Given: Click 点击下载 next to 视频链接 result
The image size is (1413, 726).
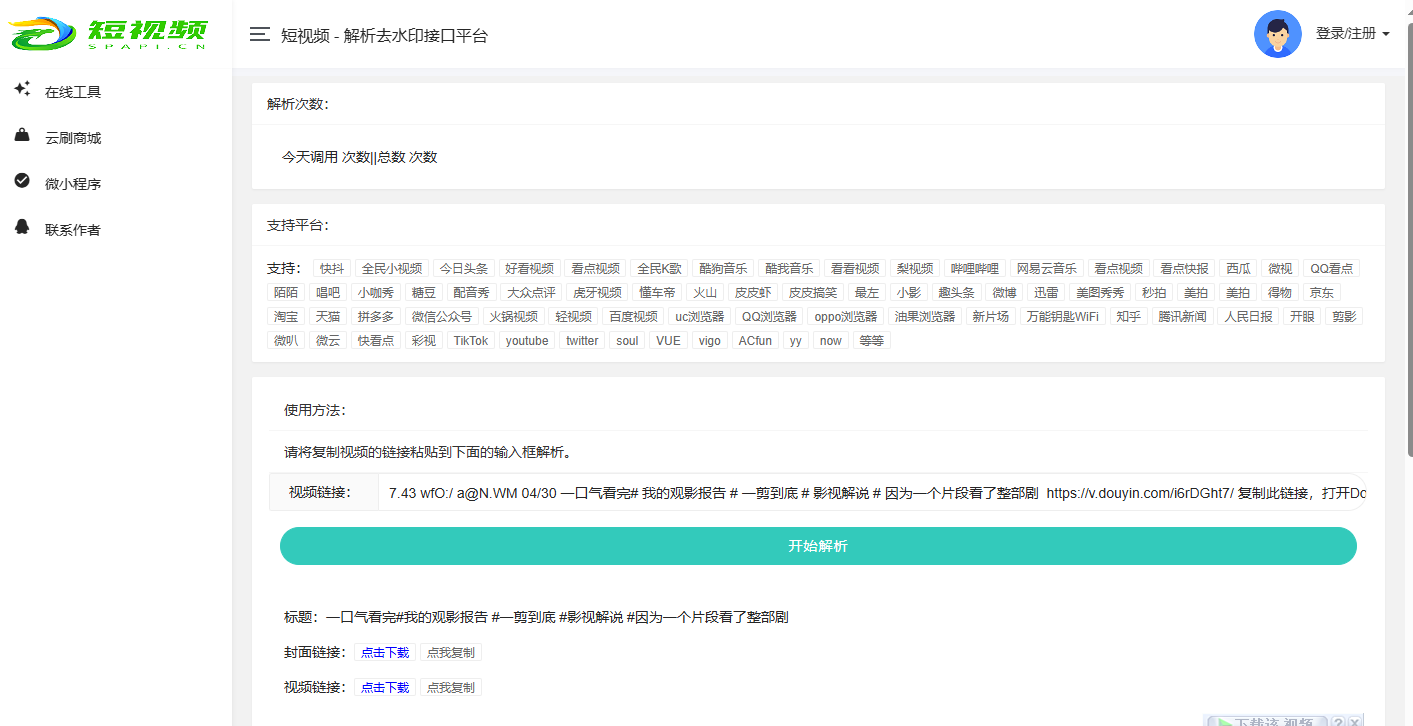Looking at the screenshot, I should [385, 688].
